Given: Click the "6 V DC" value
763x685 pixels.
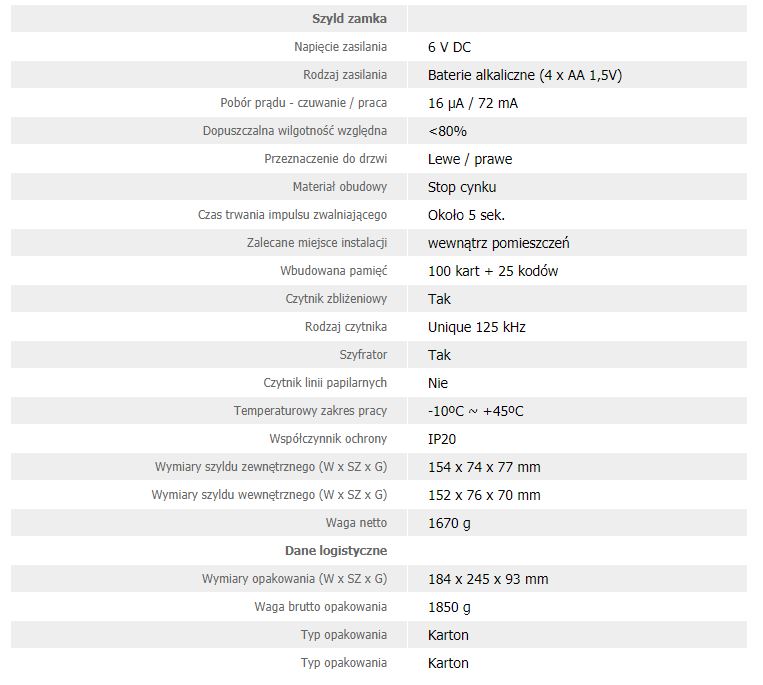Looking at the screenshot, I should pos(449,47).
